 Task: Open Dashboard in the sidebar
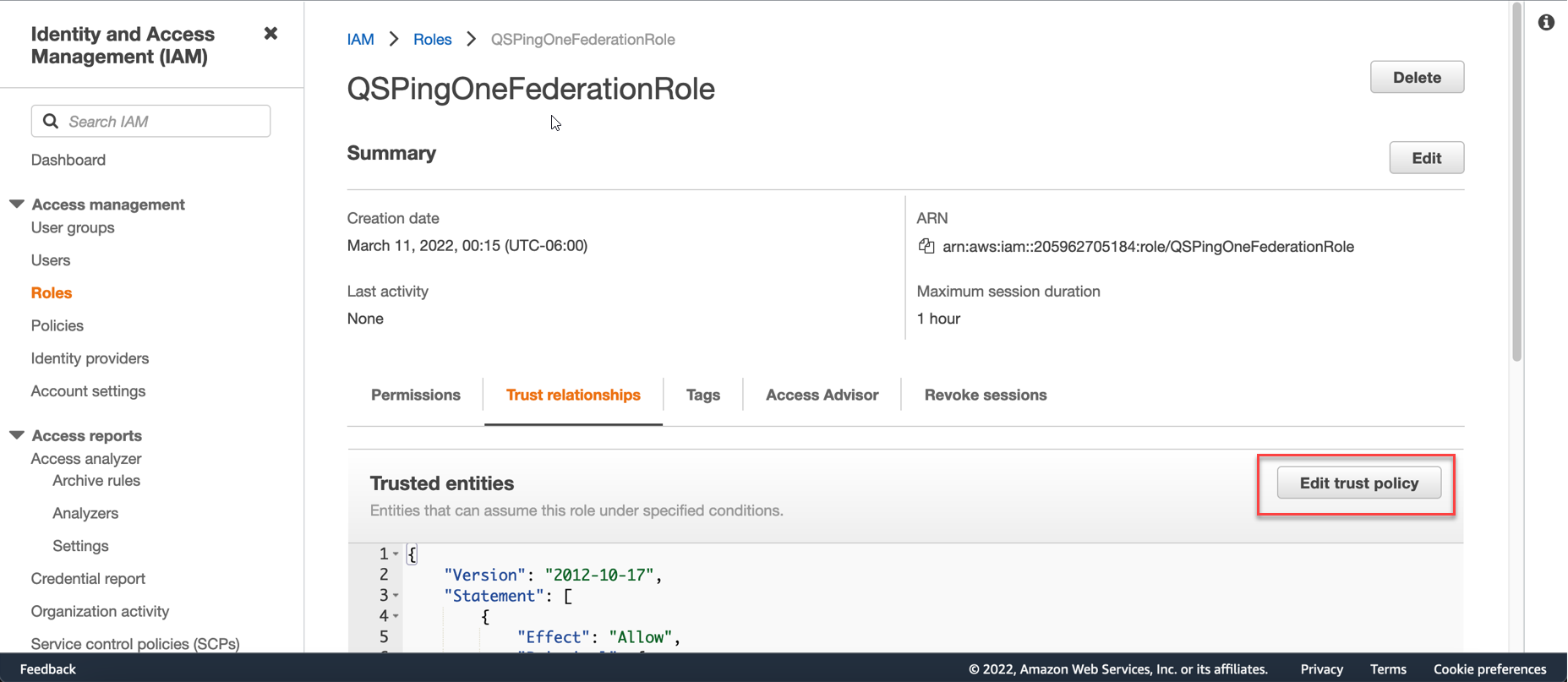pos(68,160)
